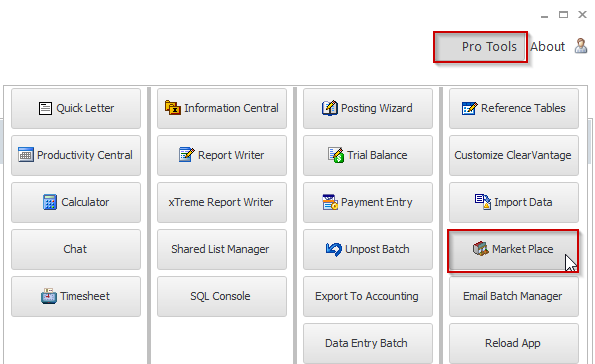Open the Timesheet tool
Image resolution: width=595 pixels, height=364 pixels.
[76, 297]
